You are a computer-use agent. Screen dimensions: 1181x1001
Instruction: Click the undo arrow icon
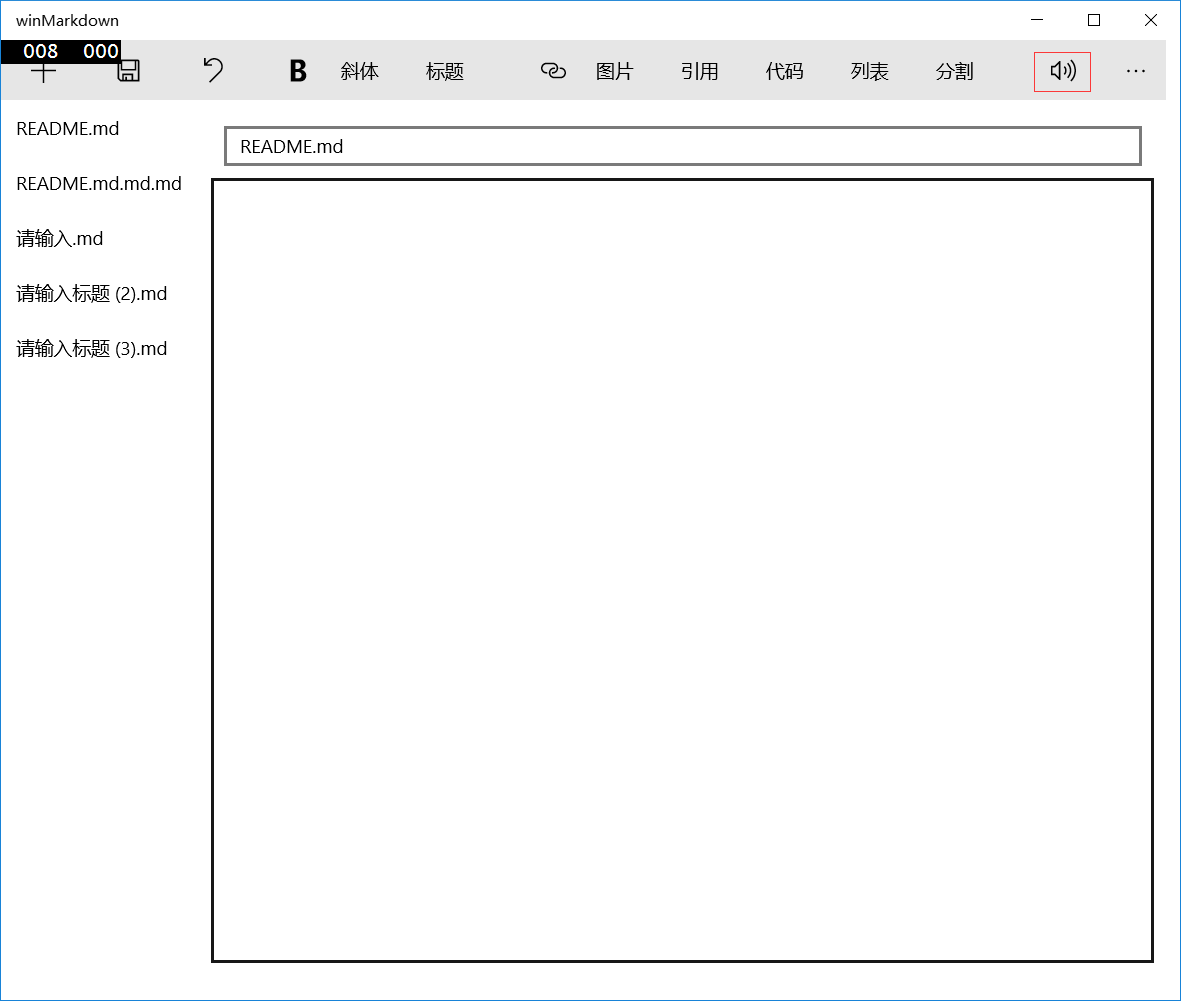(x=213, y=70)
